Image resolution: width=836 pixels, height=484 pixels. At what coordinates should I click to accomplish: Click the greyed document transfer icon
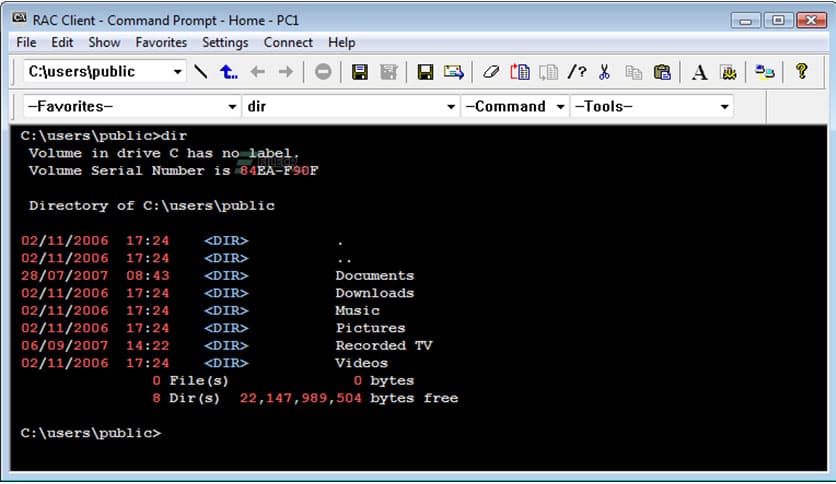(548, 71)
